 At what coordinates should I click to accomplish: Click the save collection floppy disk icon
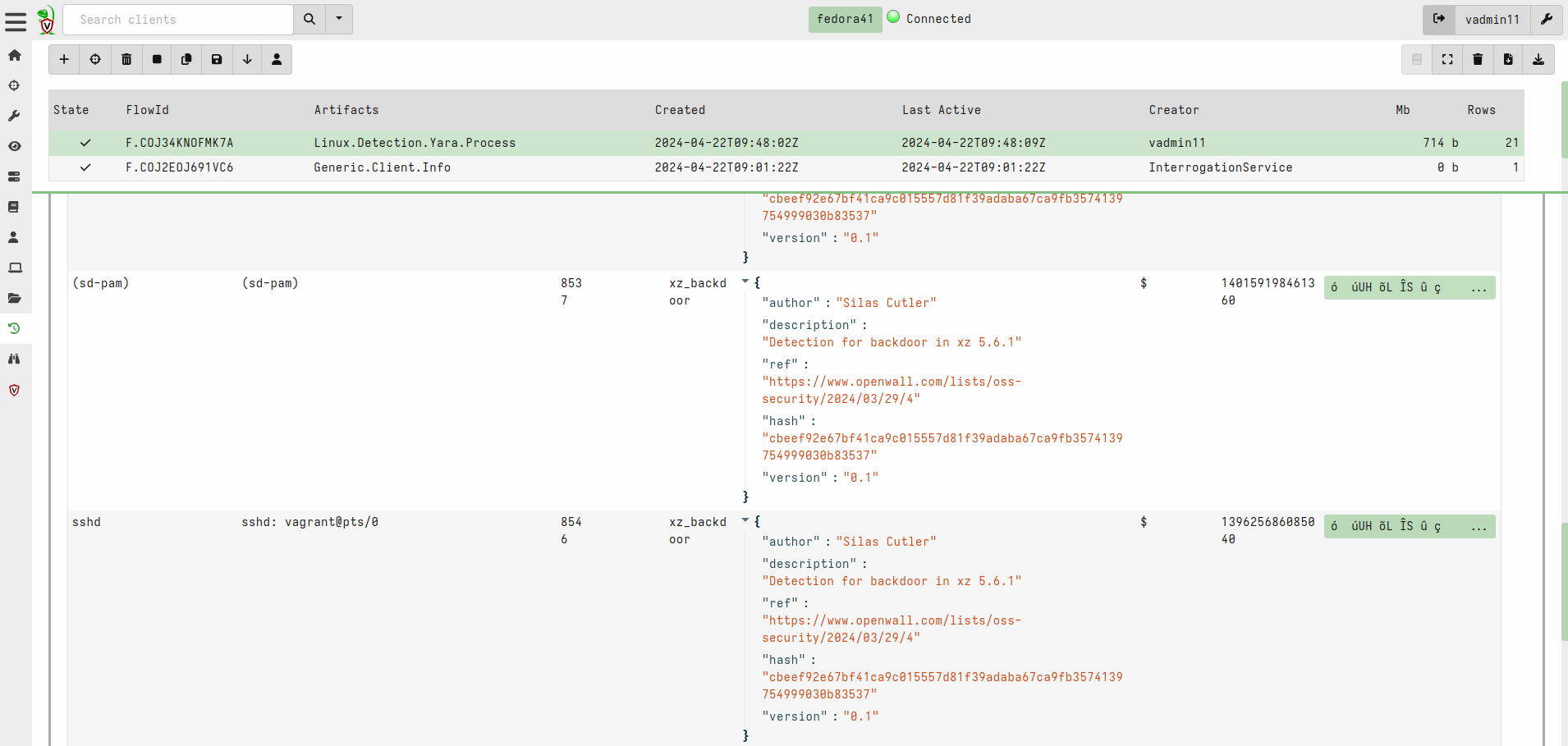217,59
